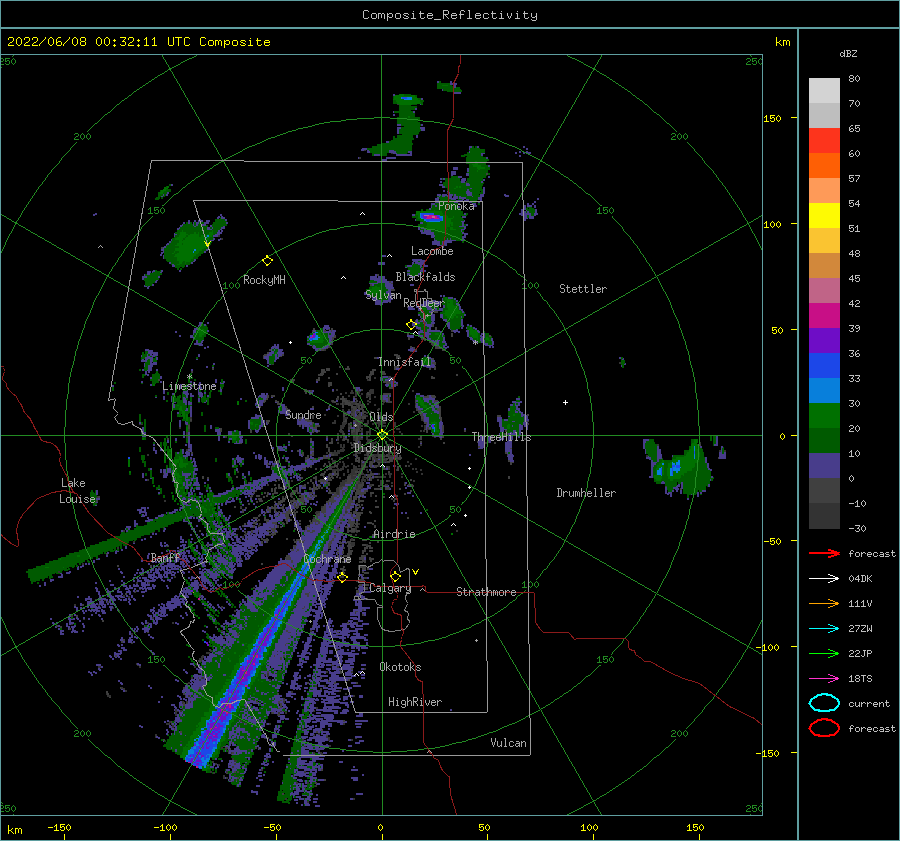Click the Vulcan city label

(508, 743)
